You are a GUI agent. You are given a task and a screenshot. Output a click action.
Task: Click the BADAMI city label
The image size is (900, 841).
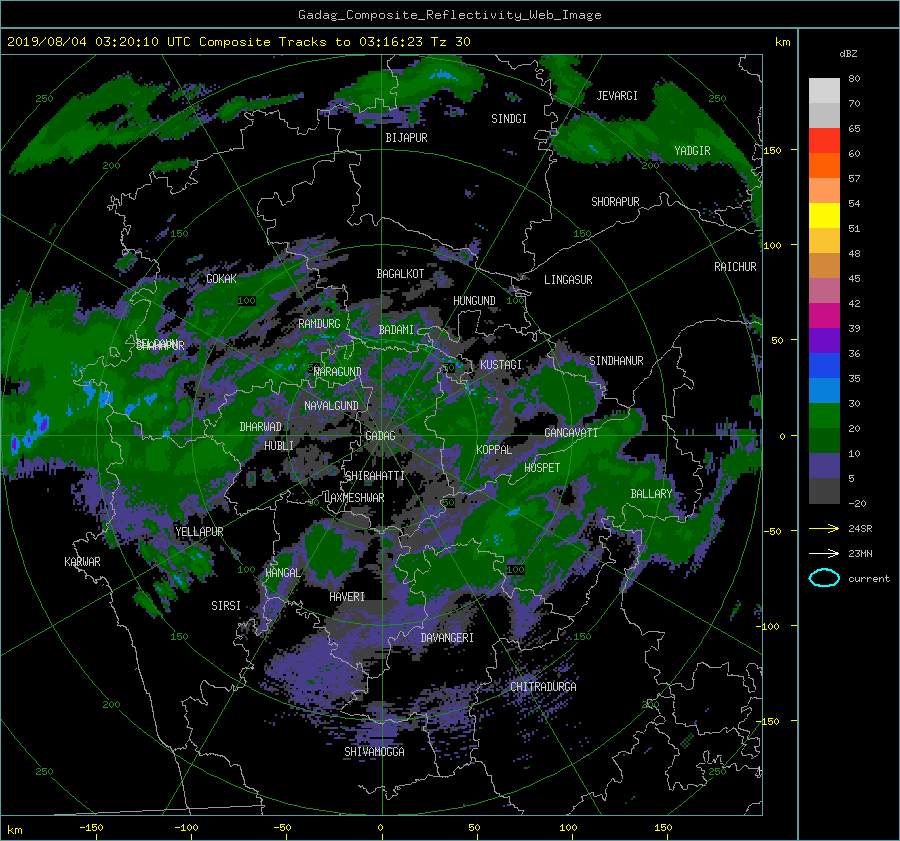(396, 330)
